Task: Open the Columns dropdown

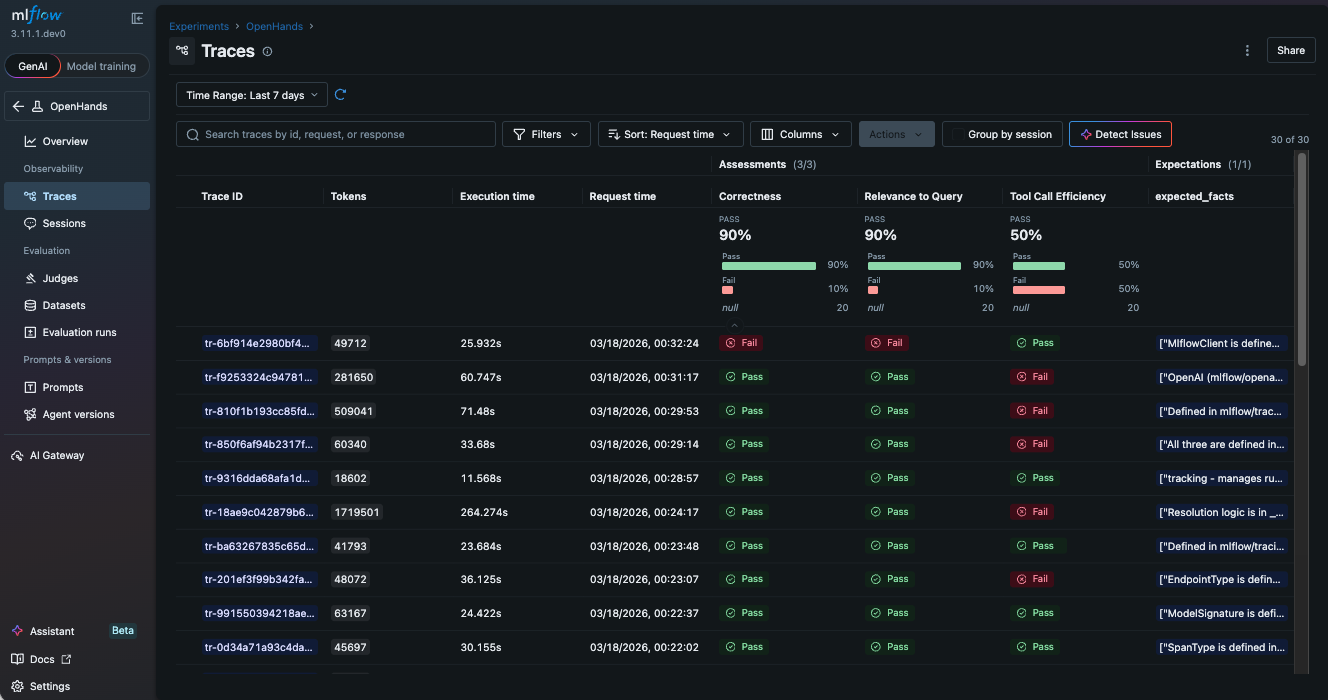Action: point(801,133)
